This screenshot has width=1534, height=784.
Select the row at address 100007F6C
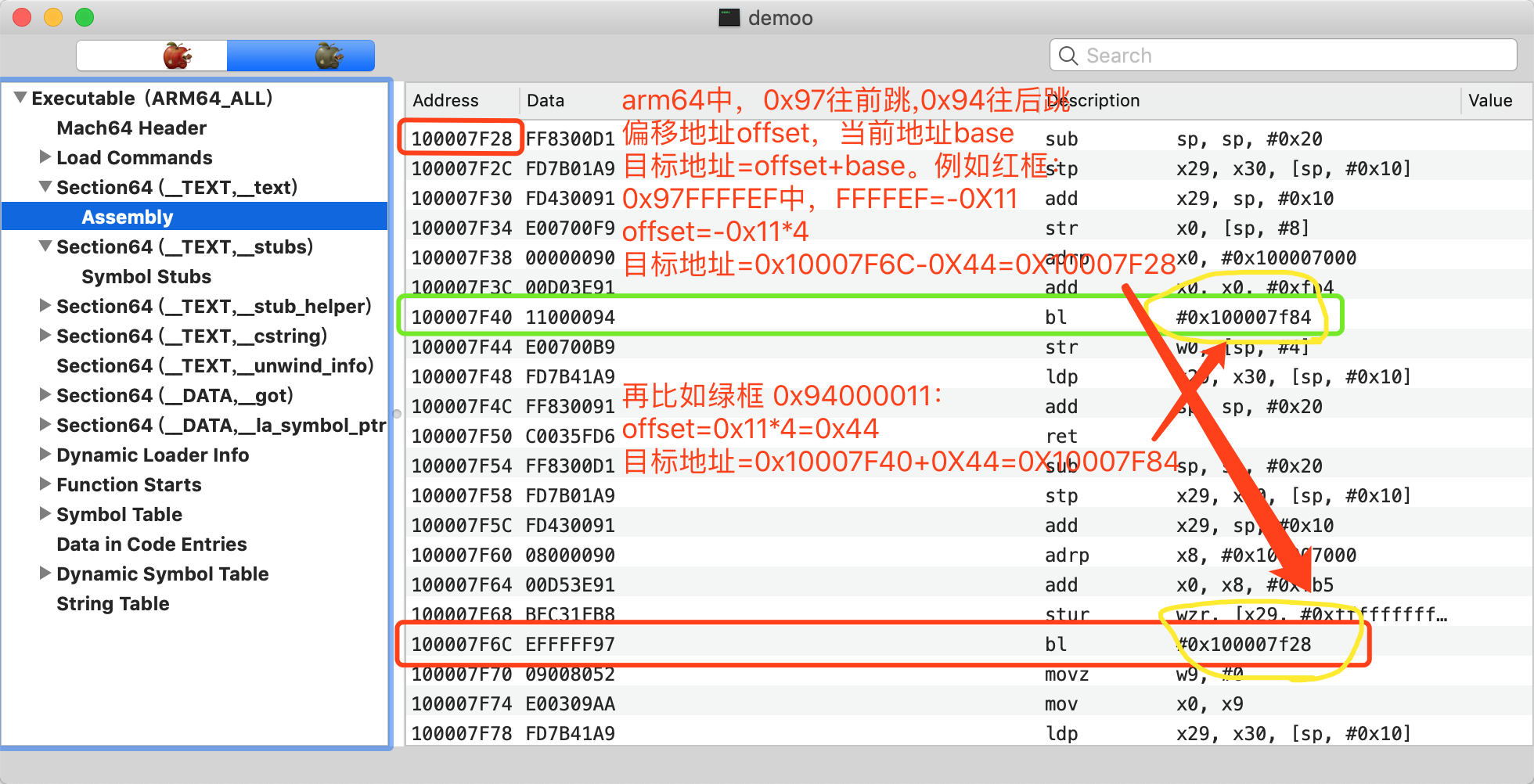pyautogui.click(x=969, y=644)
